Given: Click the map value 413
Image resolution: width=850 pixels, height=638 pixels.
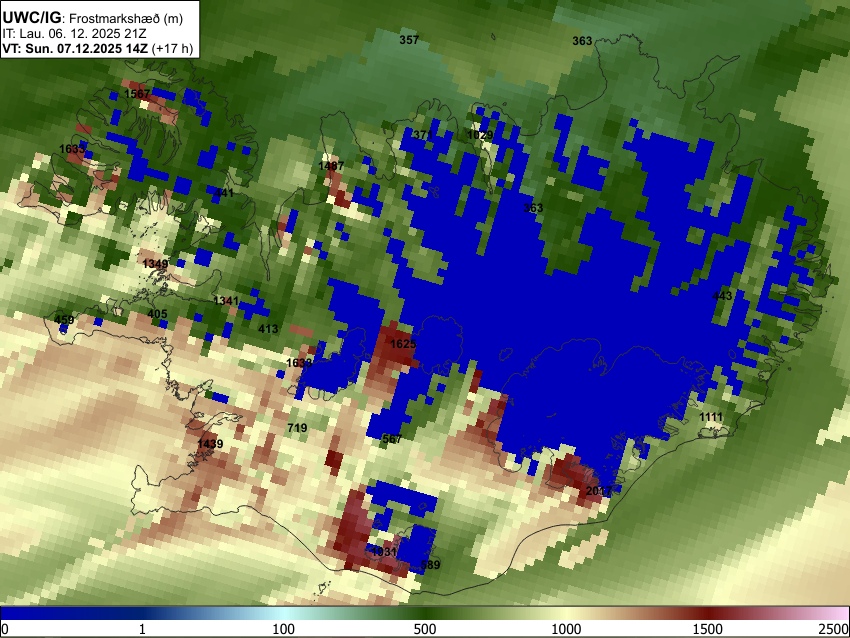Looking at the screenshot, I should (268, 328).
